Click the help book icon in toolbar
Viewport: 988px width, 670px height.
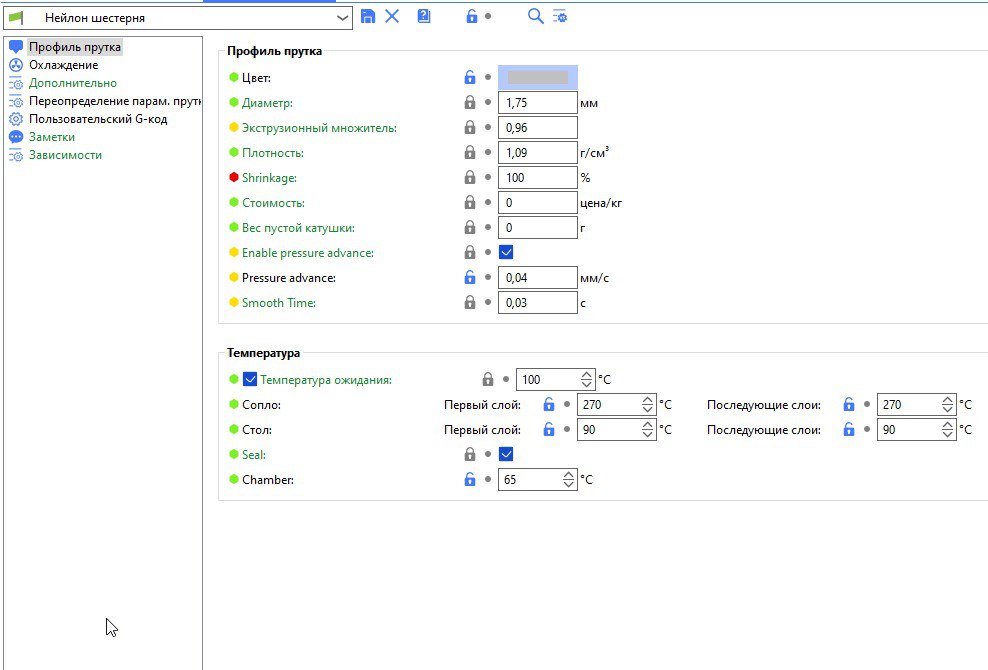point(424,16)
